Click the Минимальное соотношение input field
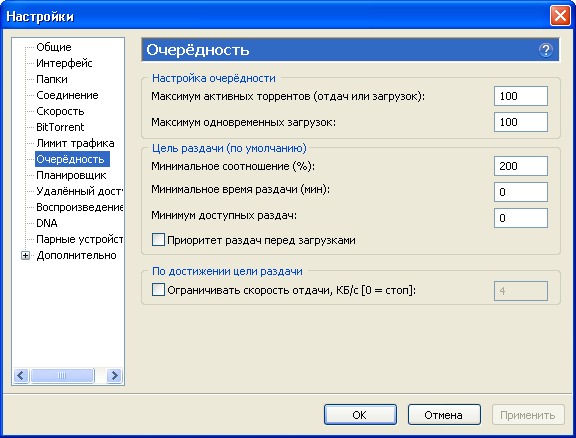 click(x=521, y=166)
